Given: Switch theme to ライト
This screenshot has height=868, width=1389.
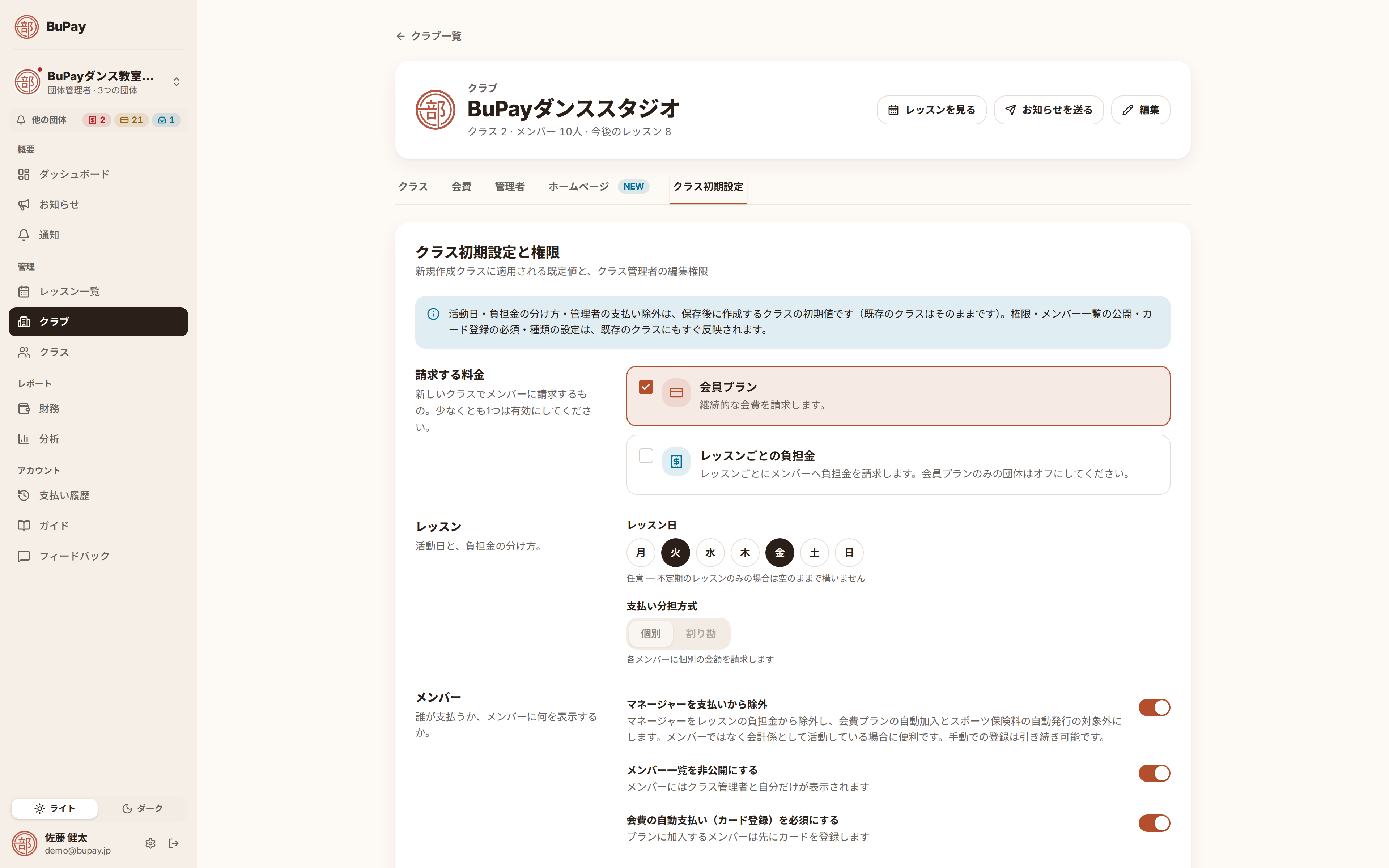Looking at the screenshot, I should click(55, 808).
